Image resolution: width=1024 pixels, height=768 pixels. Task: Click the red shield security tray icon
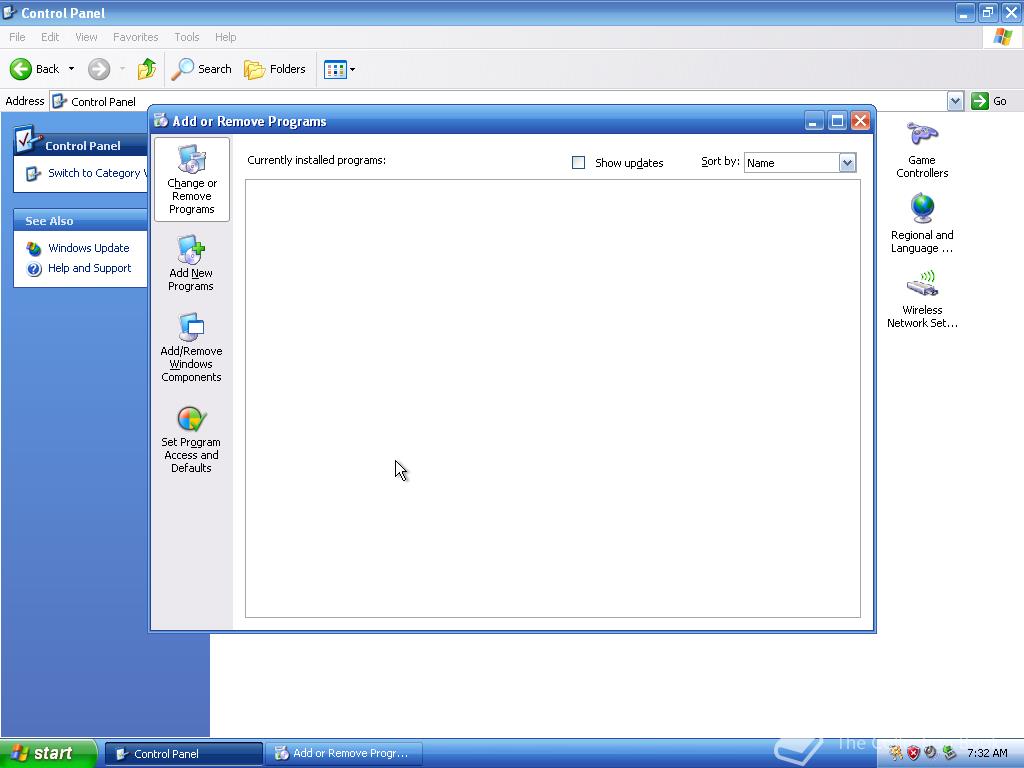click(913, 753)
